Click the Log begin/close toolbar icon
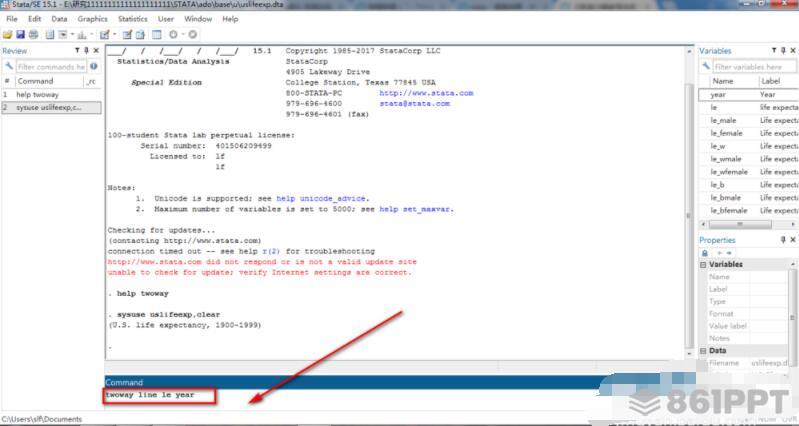Screen dimensions: 799x426 (x=49, y=35)
